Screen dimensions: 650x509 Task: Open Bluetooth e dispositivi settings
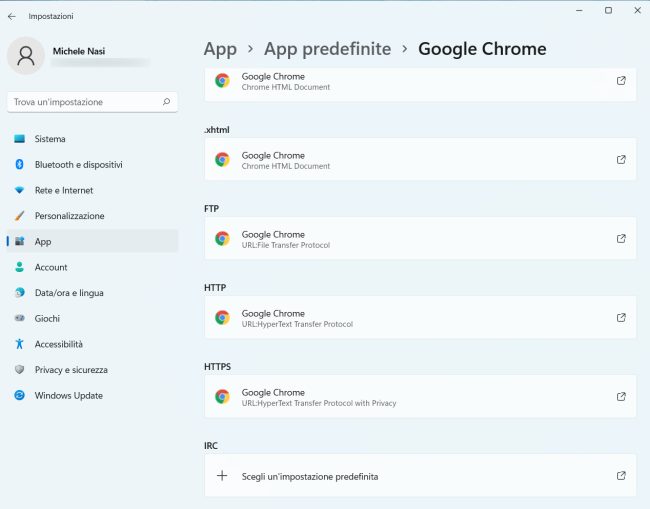78,165
